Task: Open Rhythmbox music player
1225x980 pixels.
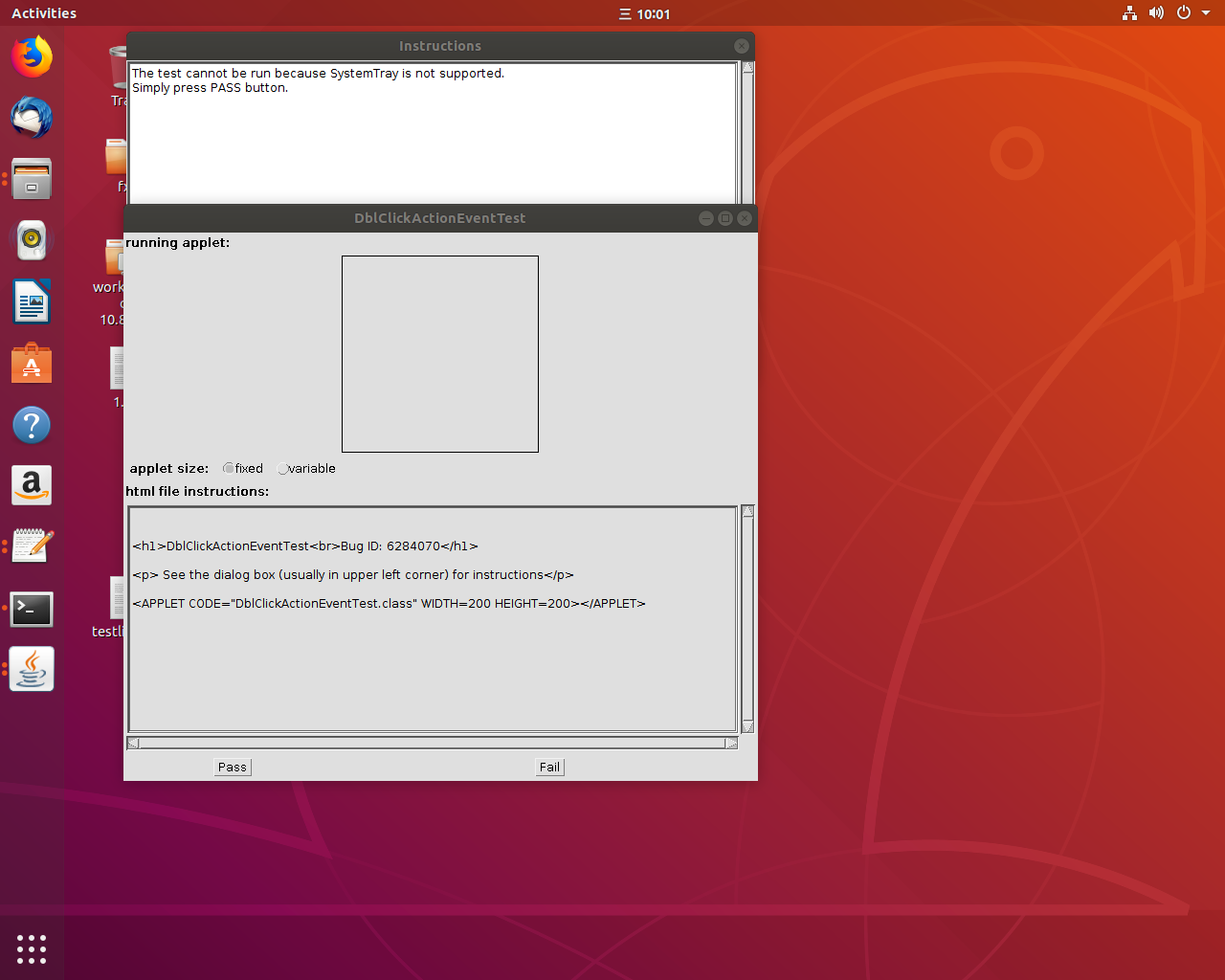Action: (32, 240)
